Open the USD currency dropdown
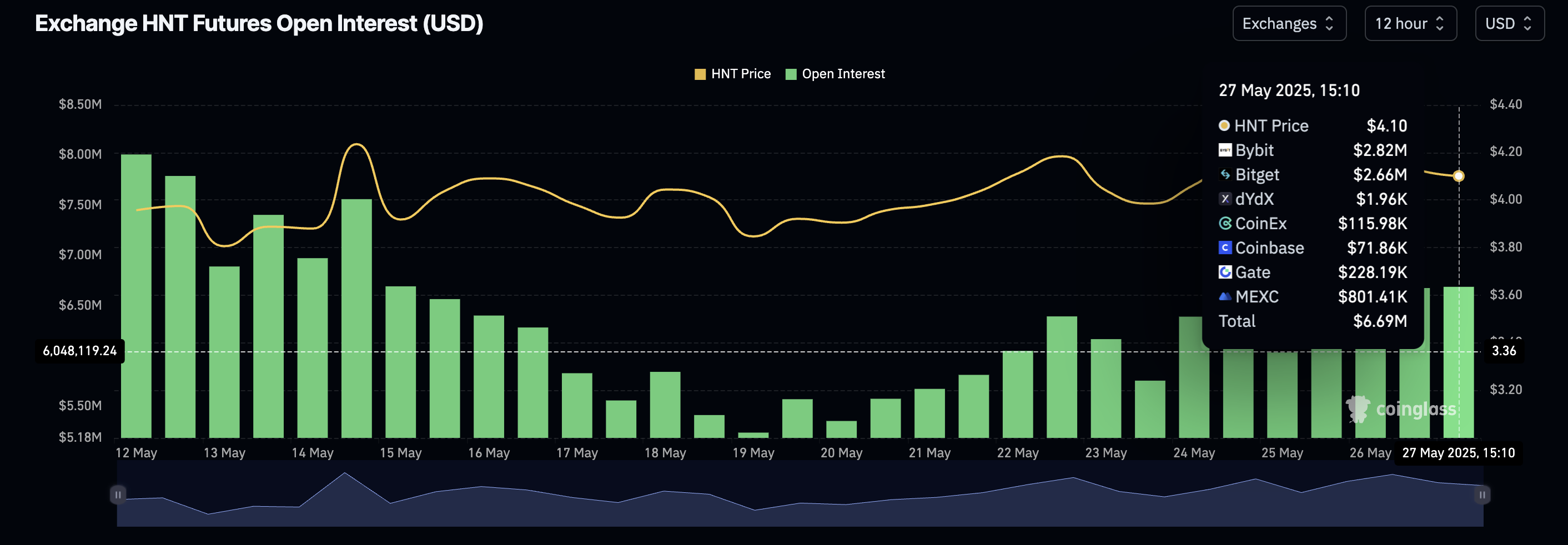 click(1510, 24)
